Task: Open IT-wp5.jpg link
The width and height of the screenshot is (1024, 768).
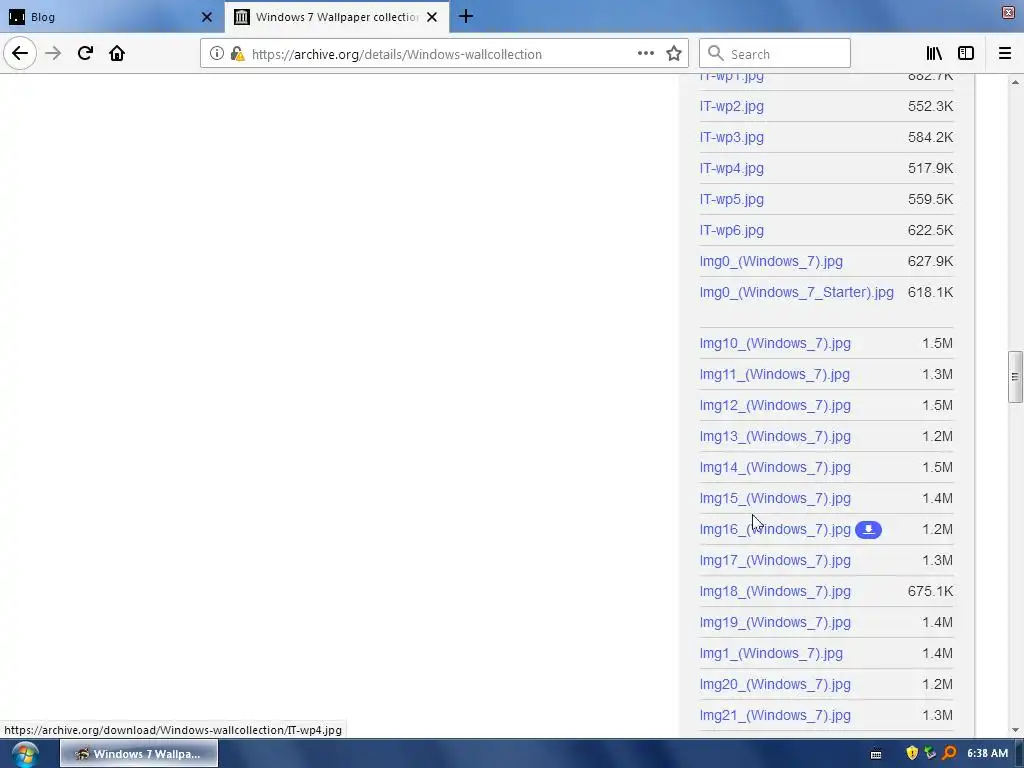Action: point(731,199)
